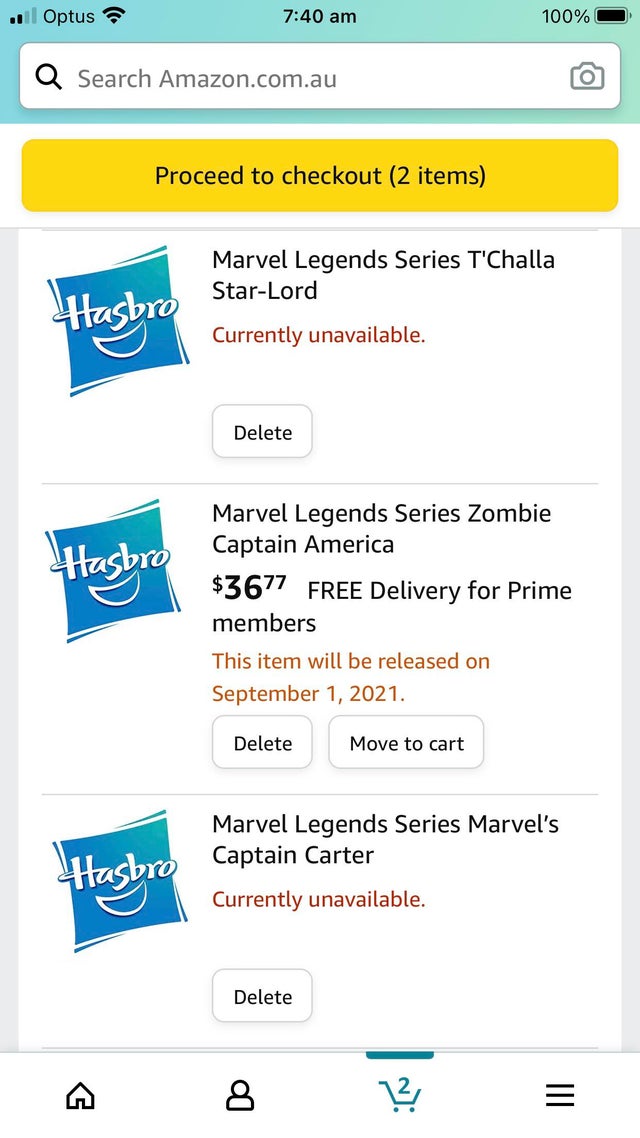Delete the Zombie Captain America item

[x=262, y=743]
